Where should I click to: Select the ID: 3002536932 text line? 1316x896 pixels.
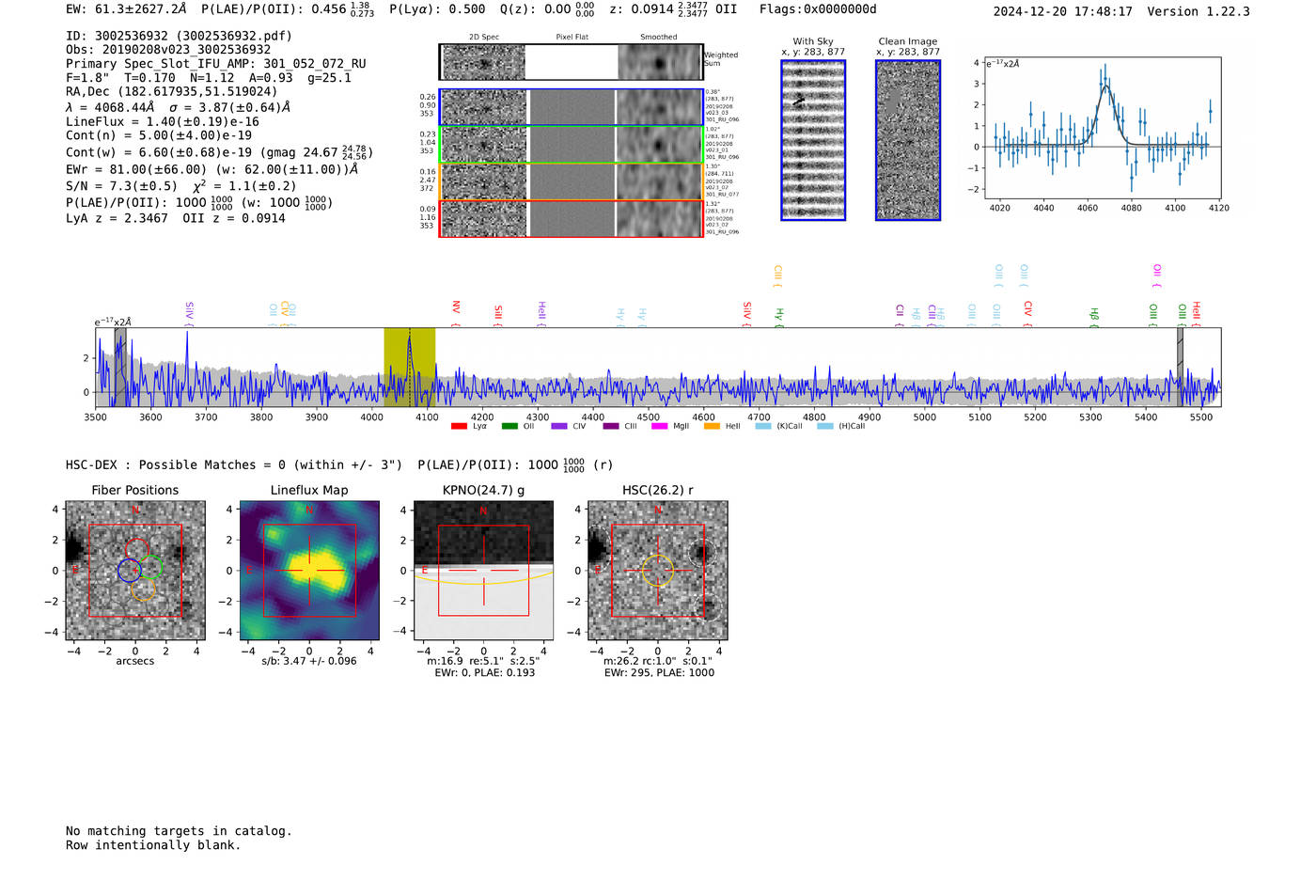pos(179,36)
